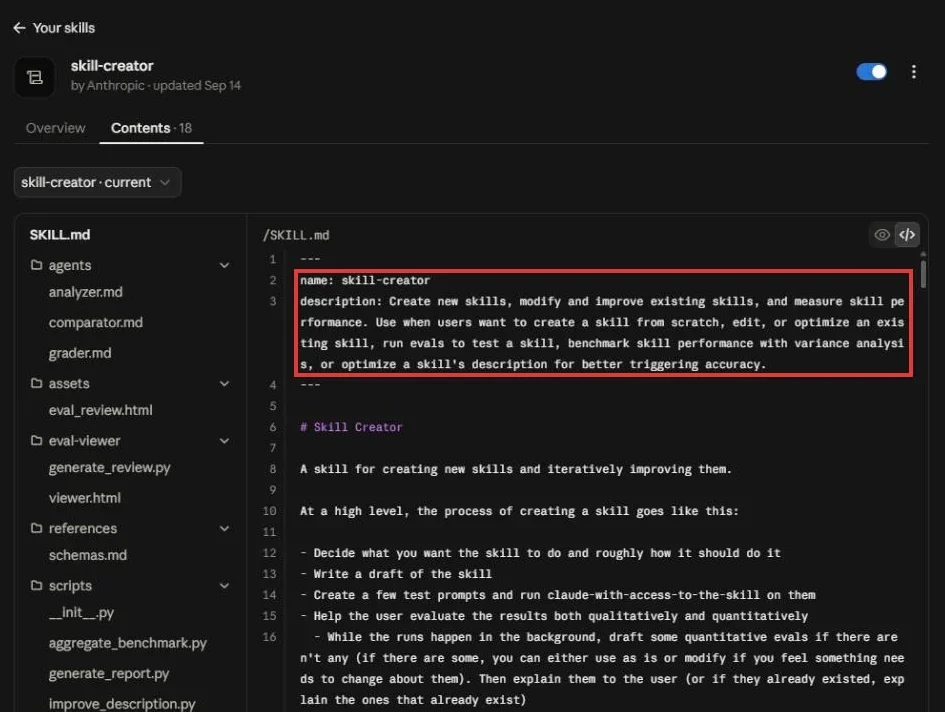Click the '# Skill Creator' heading line
Viewport: 945px width, 712px height.
click(x=351, y=427)
